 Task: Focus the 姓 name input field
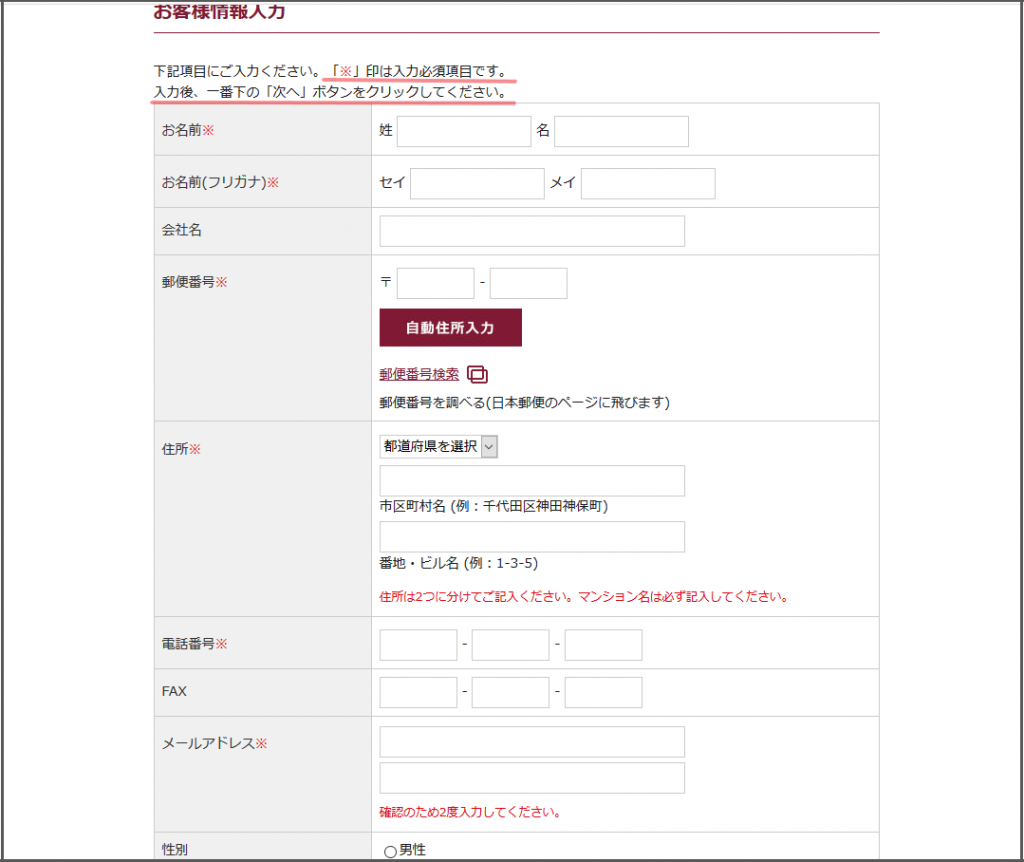[464, 131]
